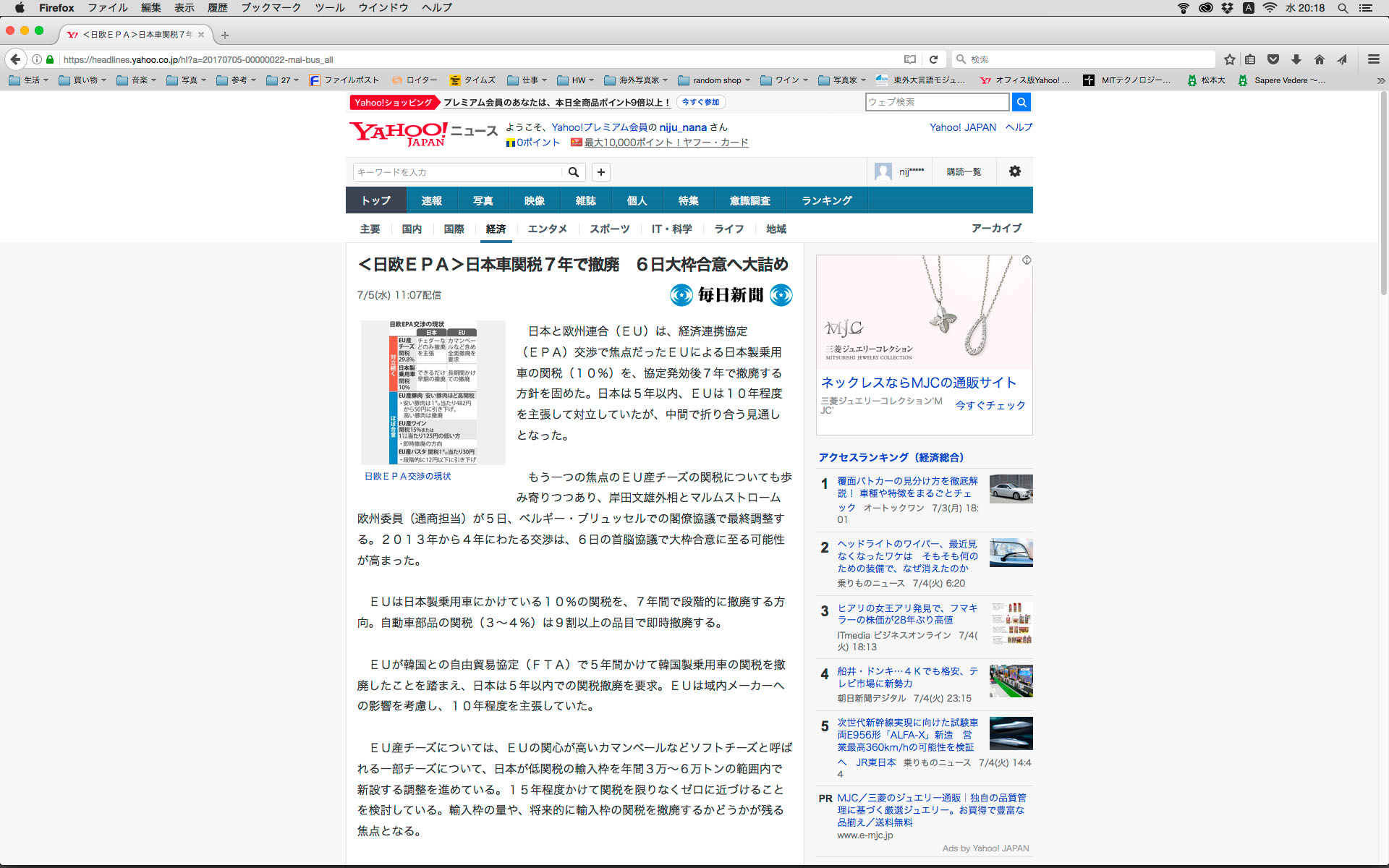The width and height of the screenshot is (1389, 868).
Task: Click the Yahoo settings gear icon
Action: point(1014,171)
